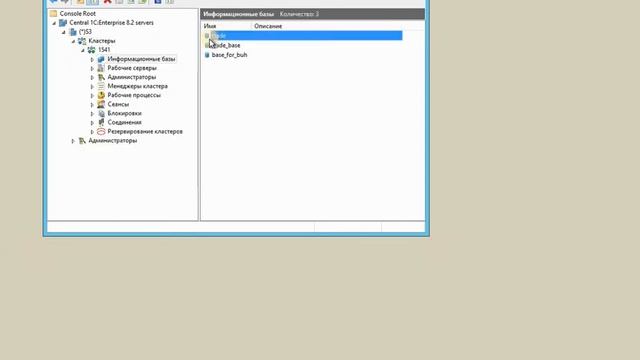Image resolution: width=640 pixels, height=360 pixels.
Task: Expand the Менеджеры кластера node
Action: 92,87
